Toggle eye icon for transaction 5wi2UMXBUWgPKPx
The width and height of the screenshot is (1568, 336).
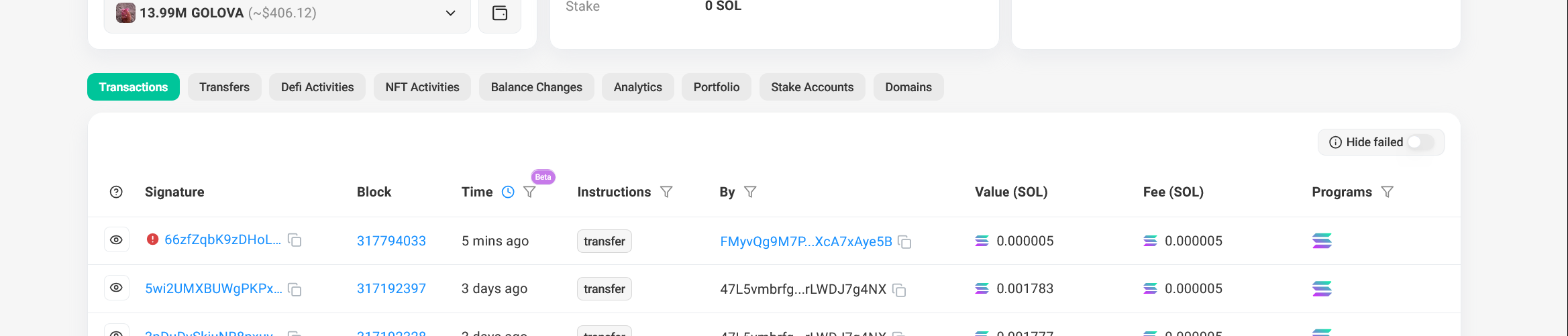pyautogui.click(x=116, y=288)
